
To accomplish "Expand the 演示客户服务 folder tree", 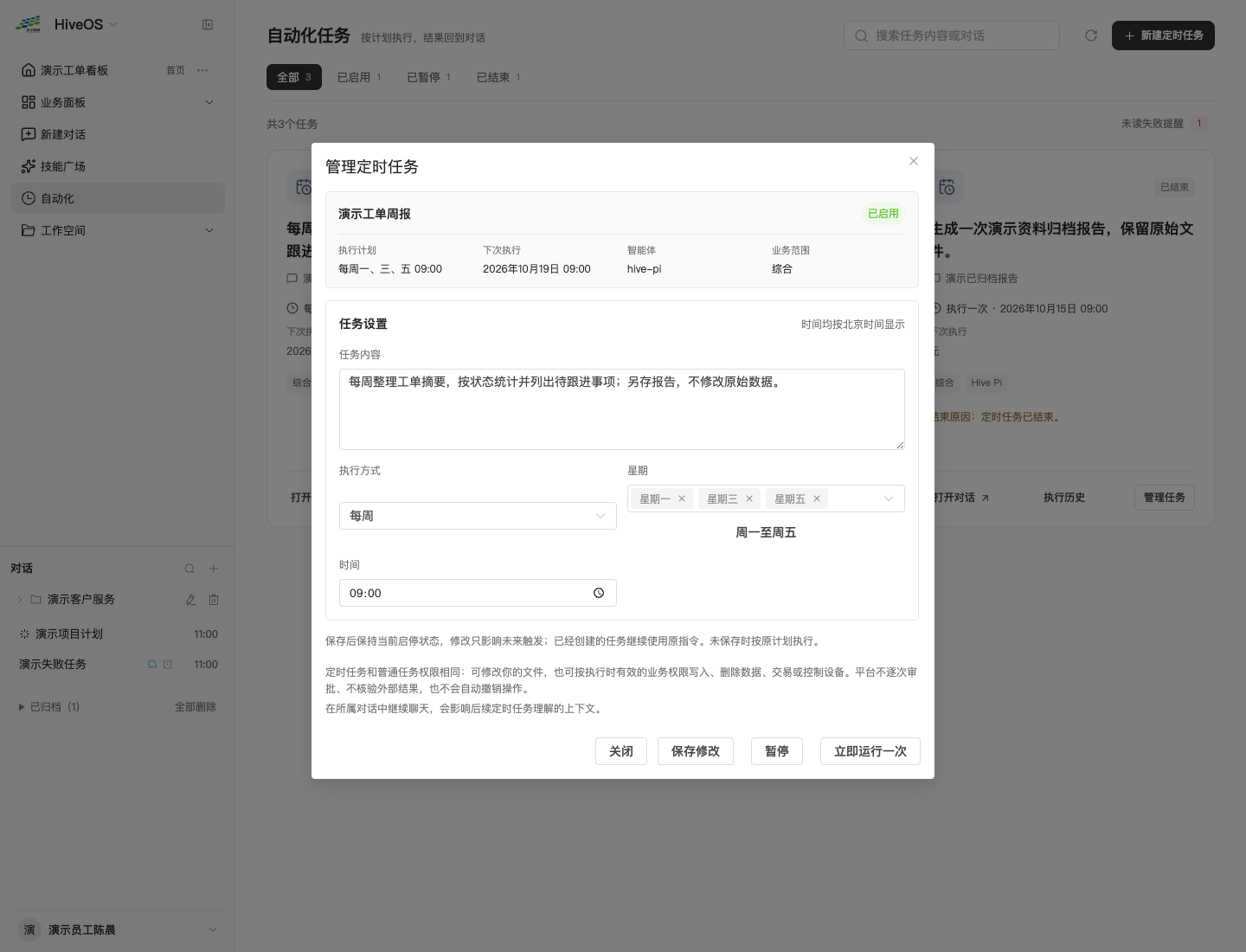I will coord(20,600).
